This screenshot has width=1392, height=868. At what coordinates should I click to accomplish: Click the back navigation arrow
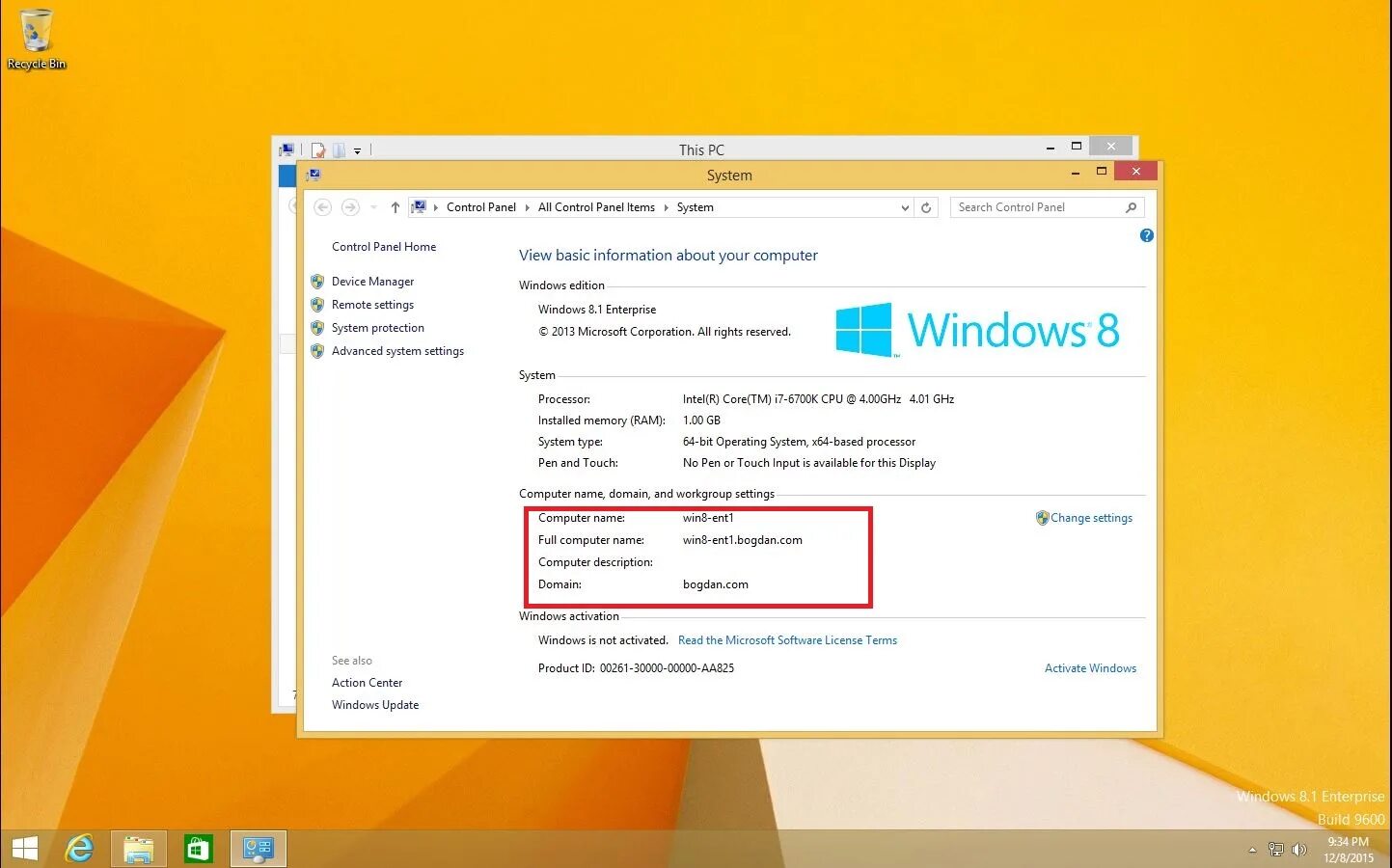click(x=323, y=206)
